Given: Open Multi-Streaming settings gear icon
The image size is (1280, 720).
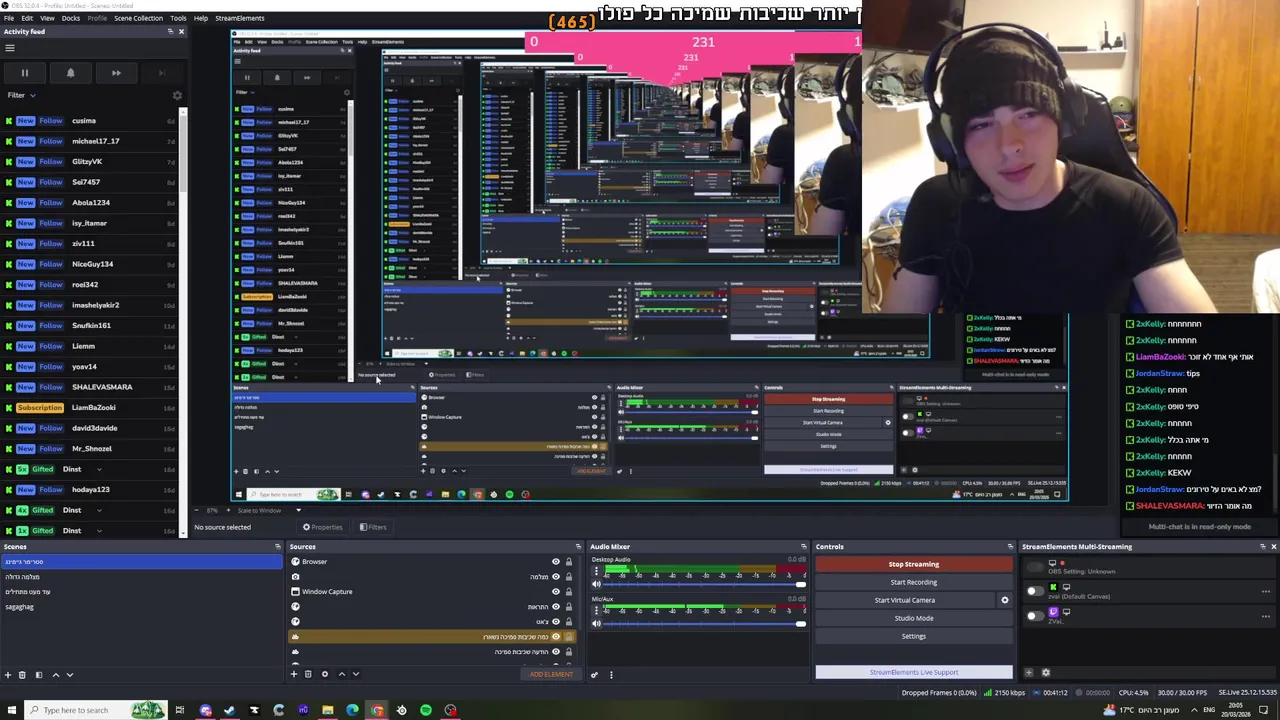Looking at the screenshot, I should click(1046, 672).
